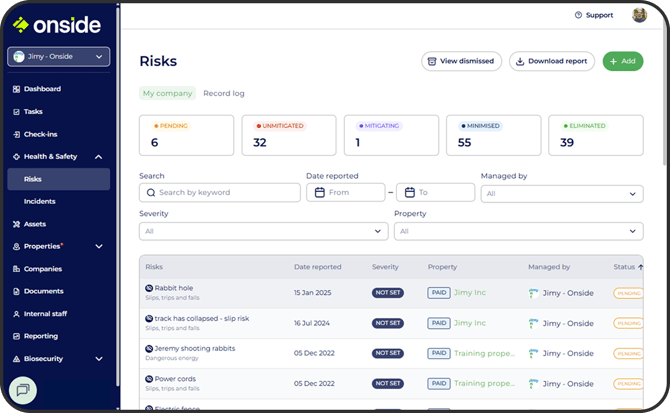The image size is (670, 413).
Task: Open the user profile avatar
Action: pos(639,15)
